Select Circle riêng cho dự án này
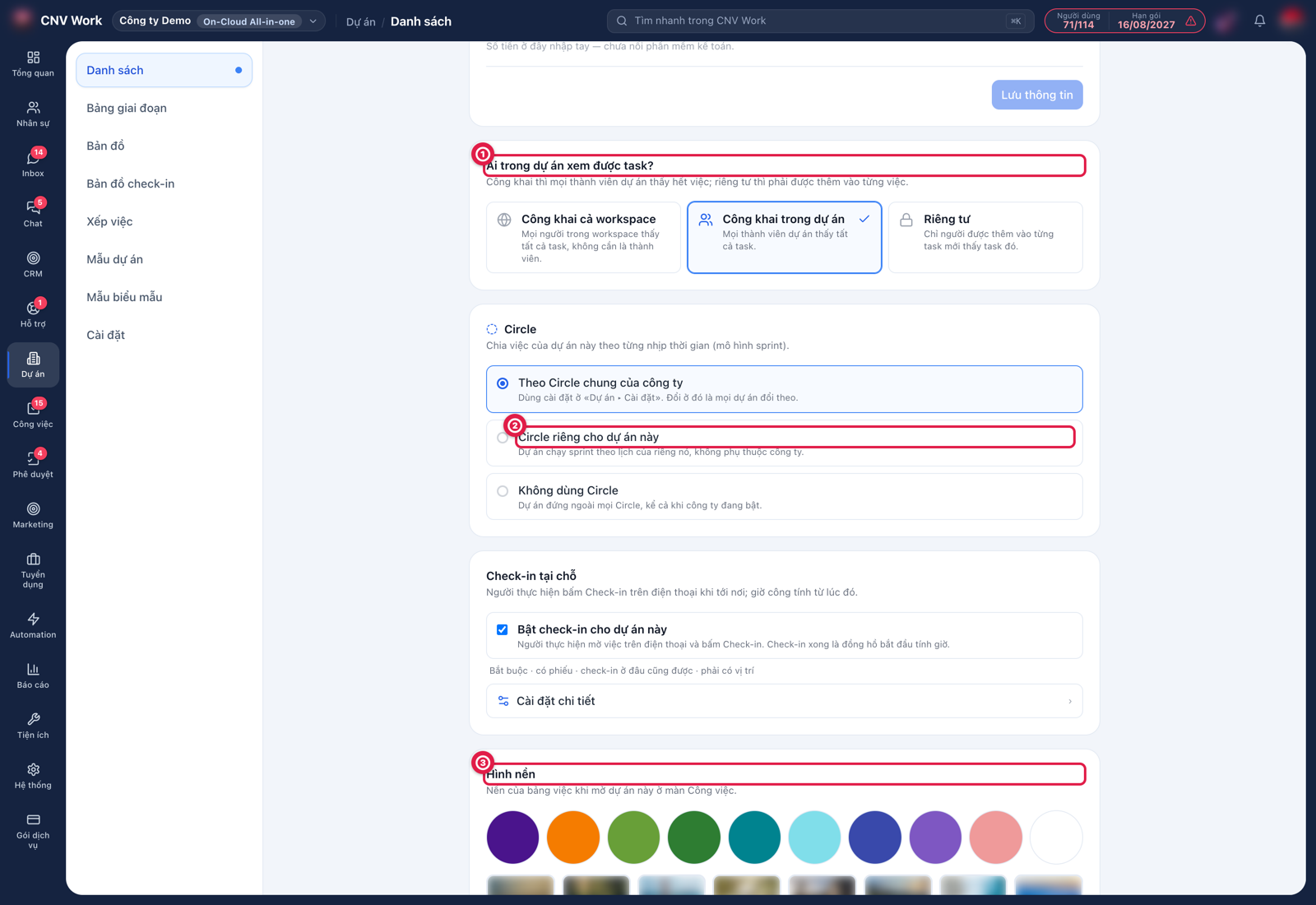The width and height of the screenshot is (1316, 905). coord(784,443)
